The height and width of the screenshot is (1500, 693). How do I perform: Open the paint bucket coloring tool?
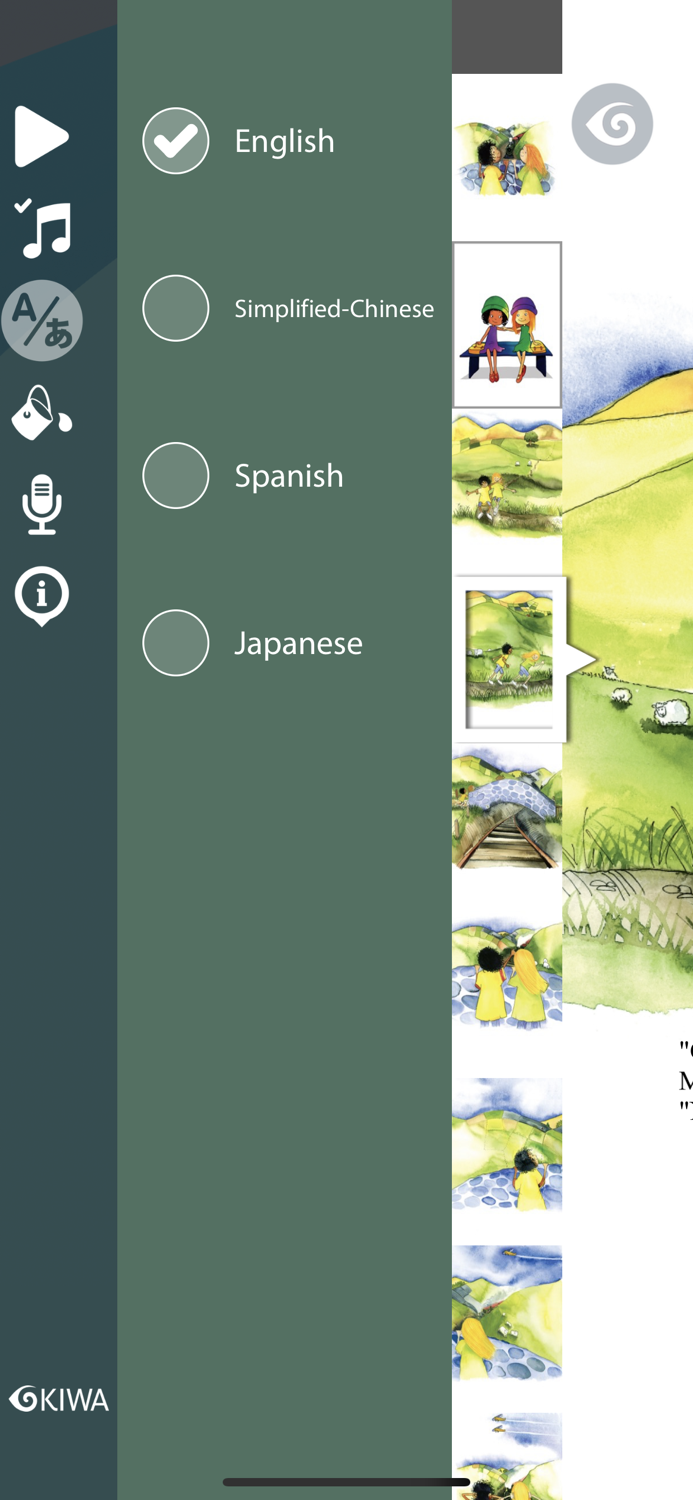42,413
